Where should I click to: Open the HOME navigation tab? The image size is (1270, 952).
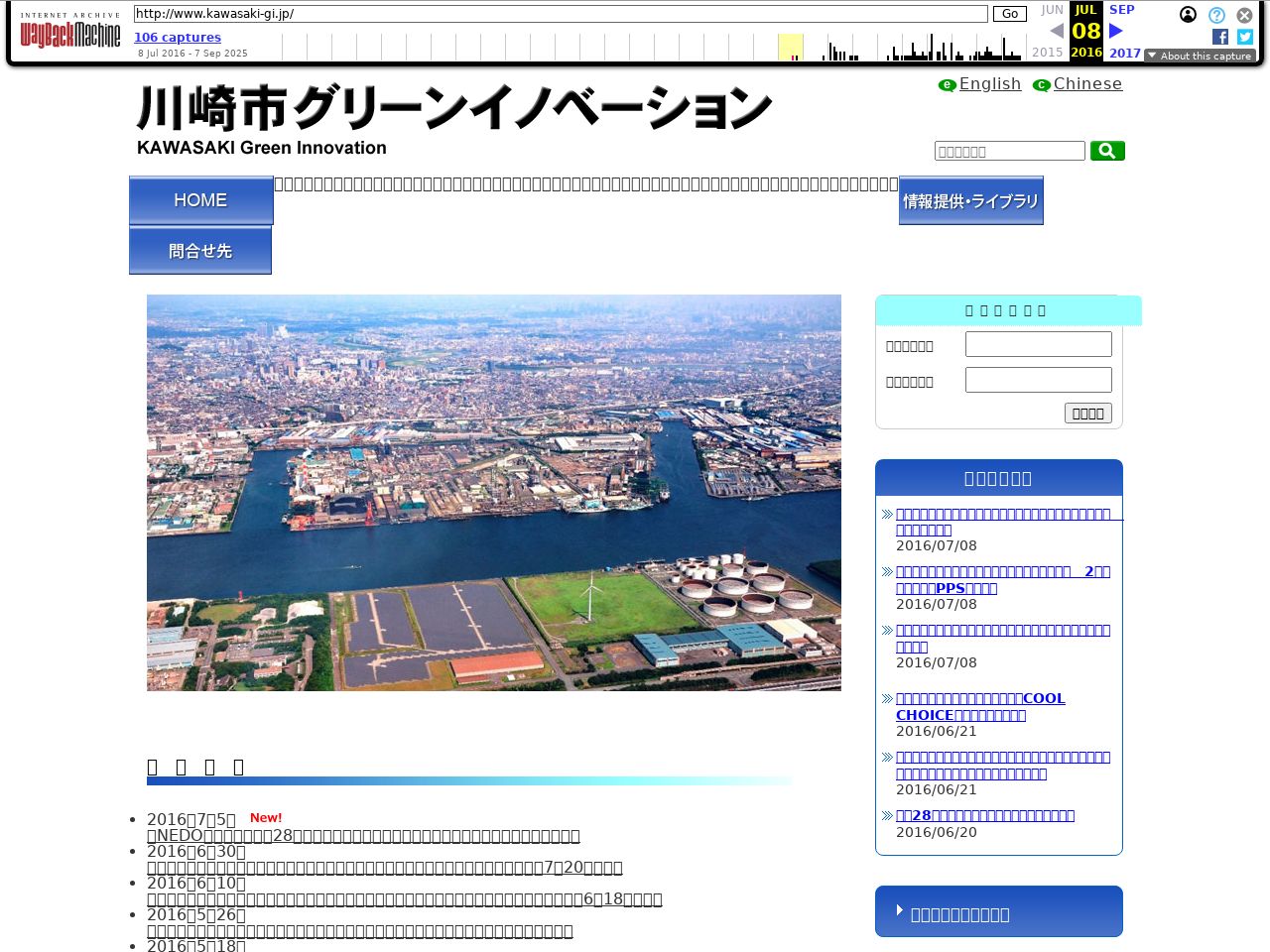tap(201, 200)
